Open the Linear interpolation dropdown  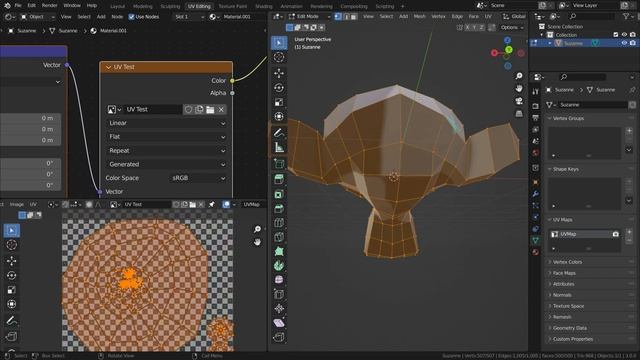(x=167, y=123)
